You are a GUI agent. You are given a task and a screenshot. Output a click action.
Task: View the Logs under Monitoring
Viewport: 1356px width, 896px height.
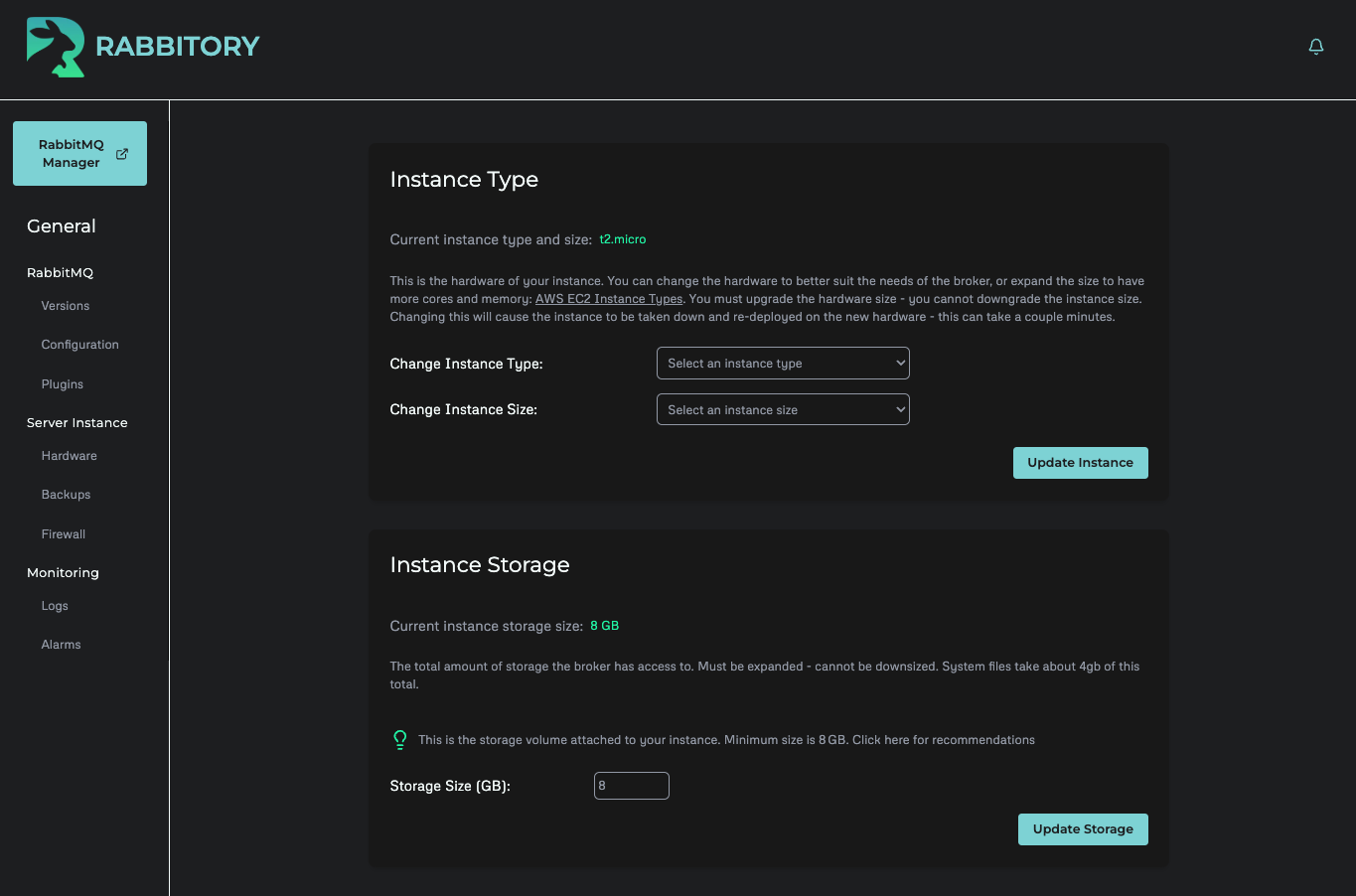(x=55, y=605)
